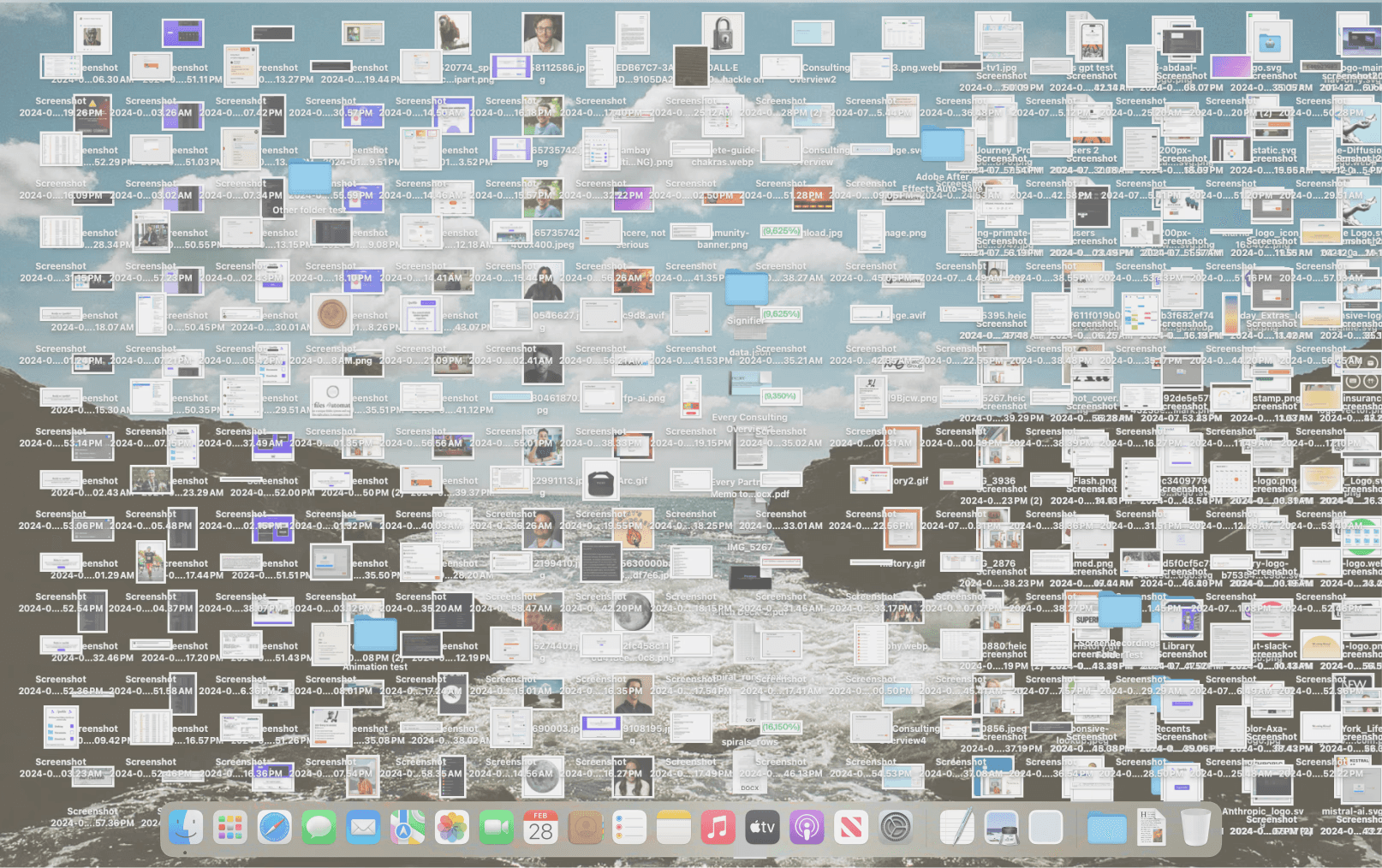Open Messages app in the dock
The height and width of the screenshot is (868, 1382).
pyautogui.click(x=319, y=827)
